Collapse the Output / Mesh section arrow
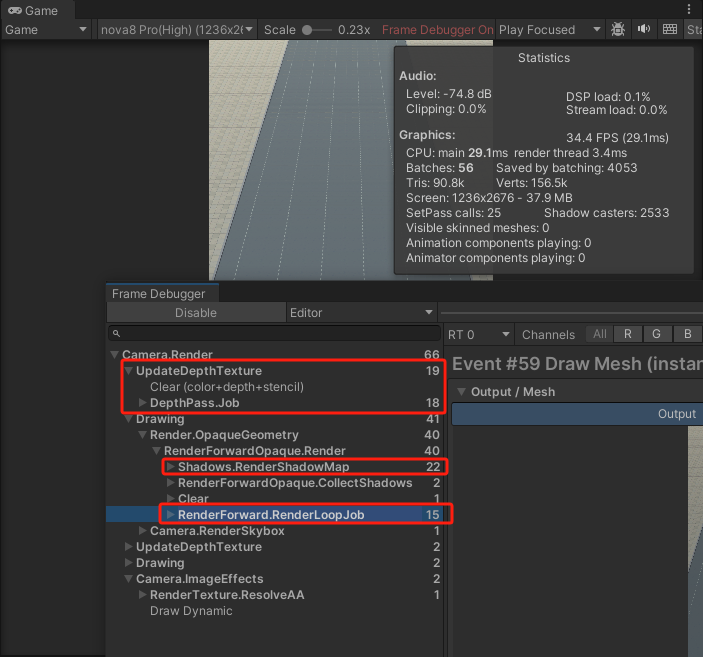 pos(461,392)
